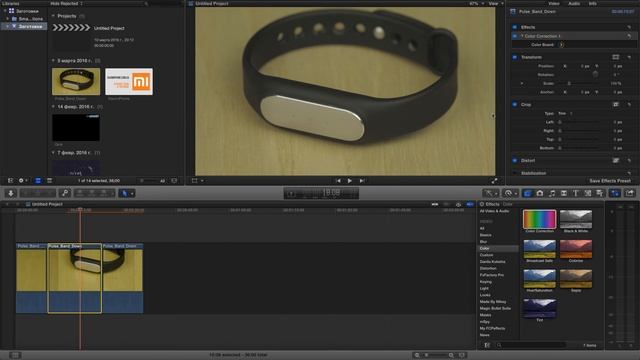Adjust browser clip duration slider
This screenshot has width=640, height=360.
(x=149, y=180)
